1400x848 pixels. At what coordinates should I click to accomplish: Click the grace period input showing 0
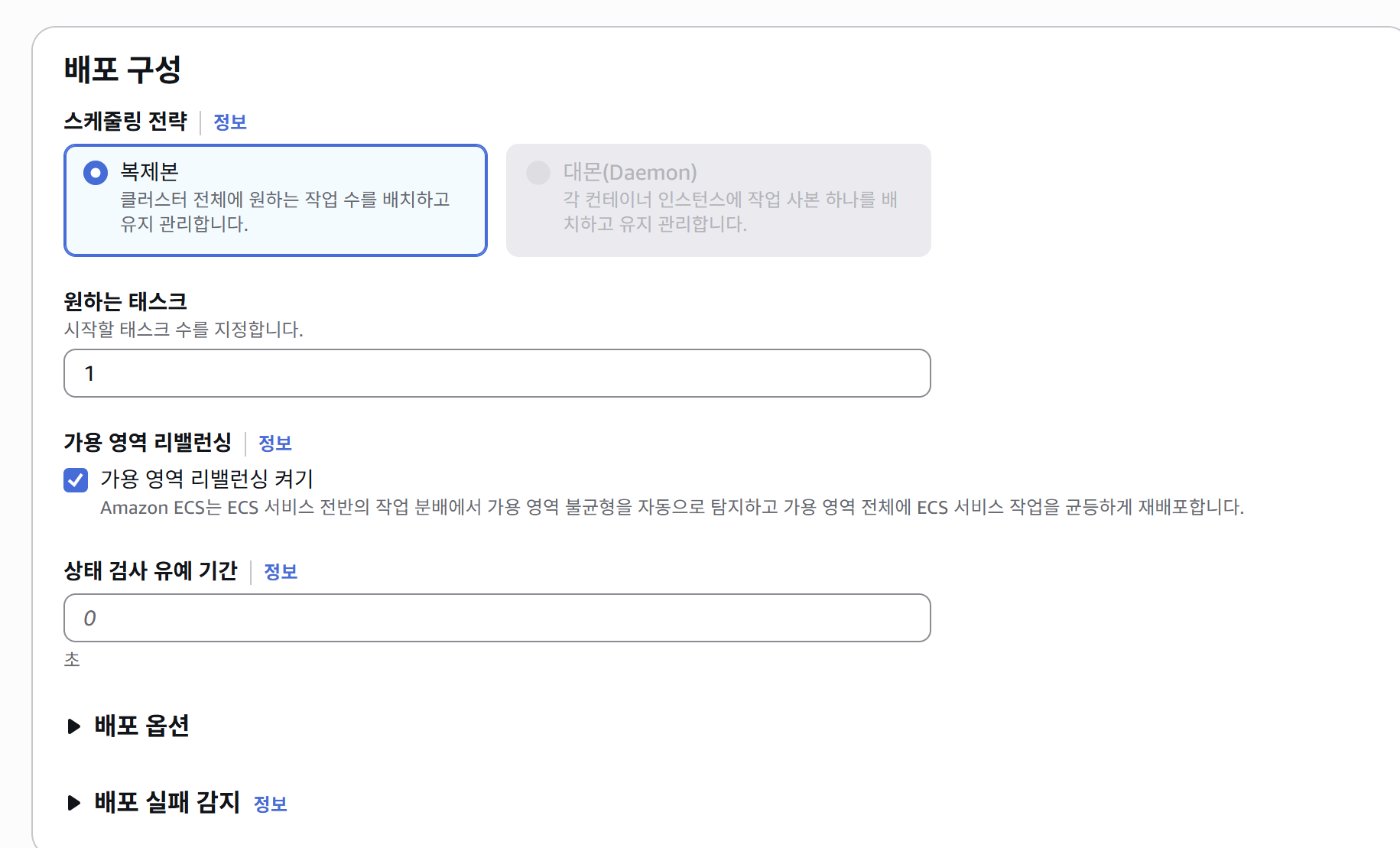click(x=497, y=618)
